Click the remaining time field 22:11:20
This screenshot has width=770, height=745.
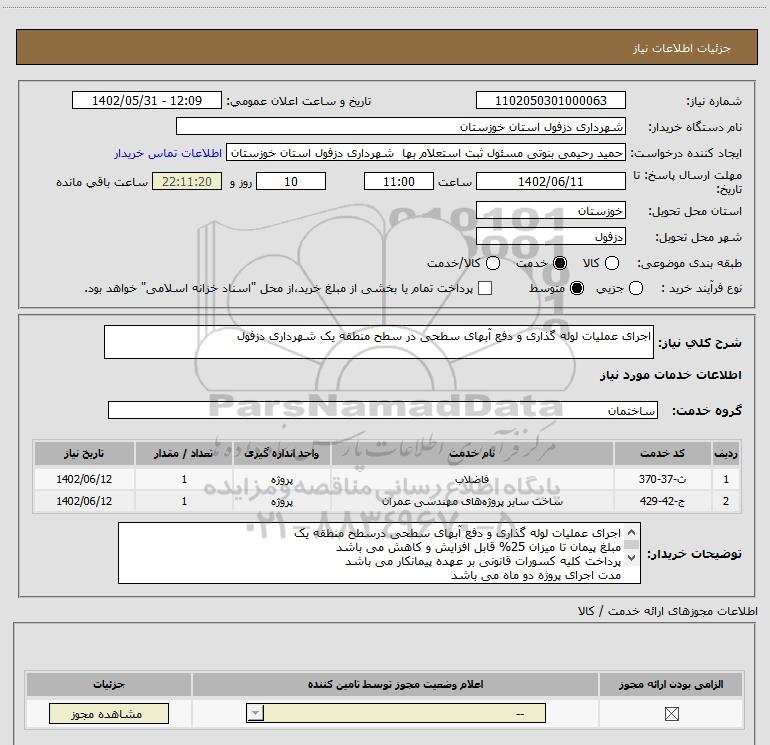click(x=187, y=181)
